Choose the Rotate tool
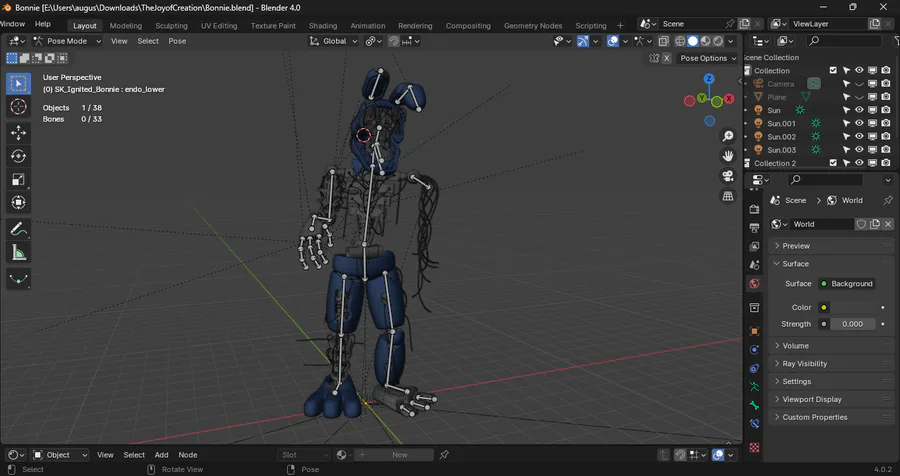The image size is (900, 476). pyautogui.click(x=18, y=156)
